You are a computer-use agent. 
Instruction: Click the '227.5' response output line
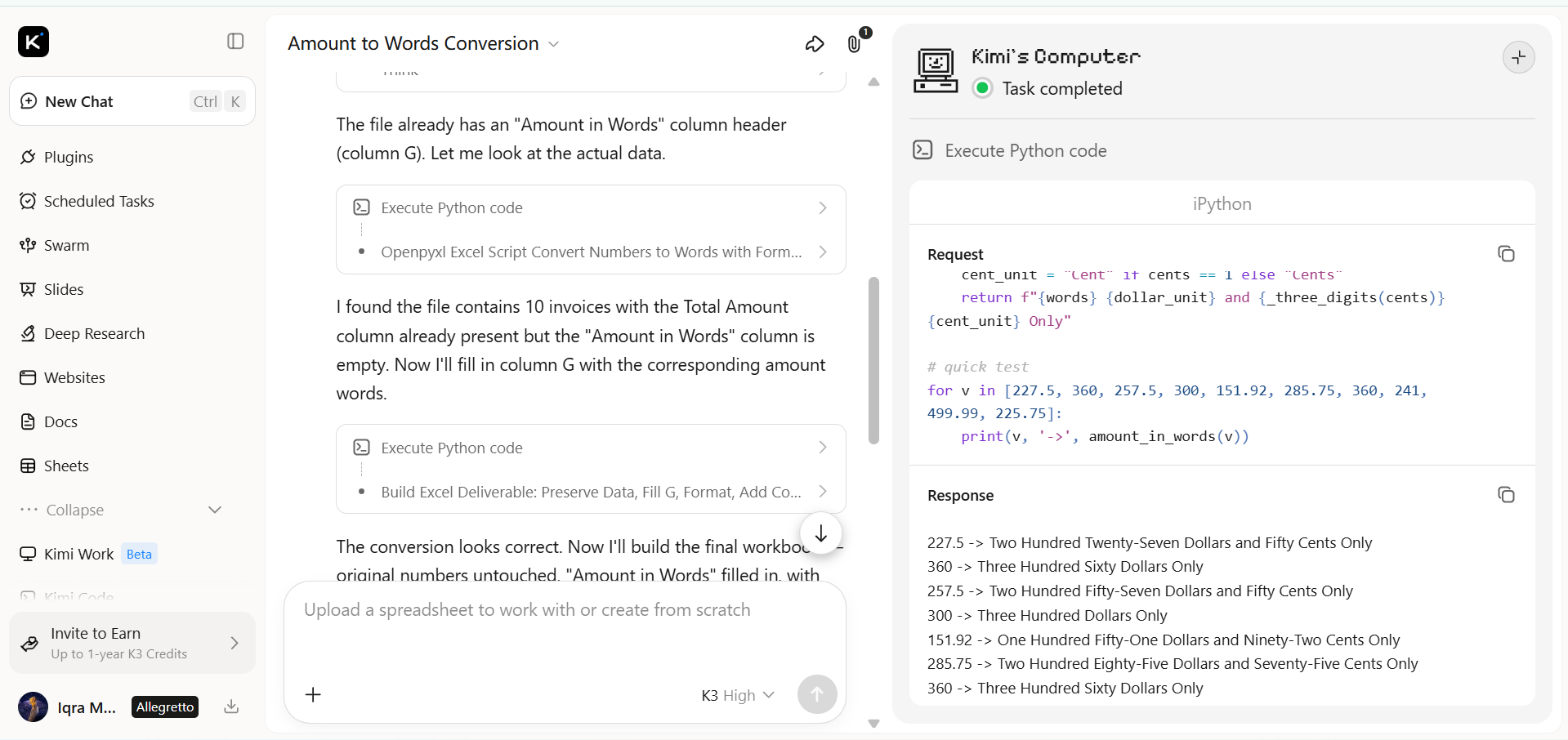(1150, 542)
